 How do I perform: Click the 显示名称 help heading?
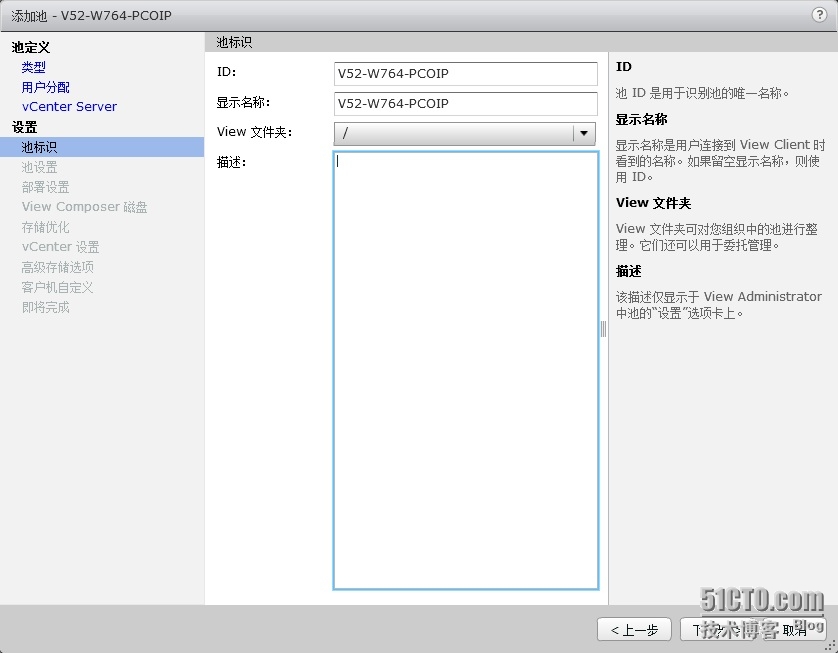pyautogui.click(x=641, y=120)
